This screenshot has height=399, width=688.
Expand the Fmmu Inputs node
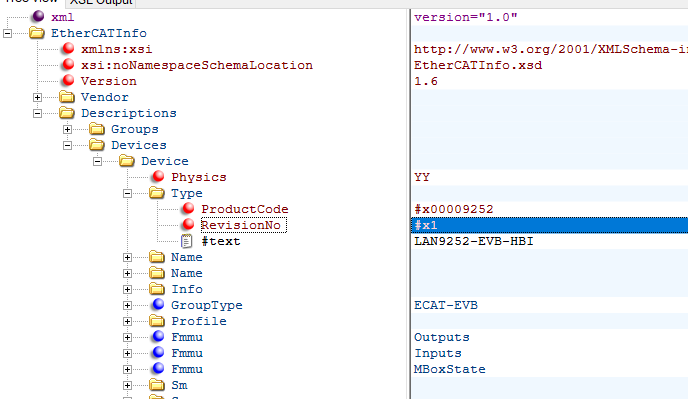click(x=127, y=353)
